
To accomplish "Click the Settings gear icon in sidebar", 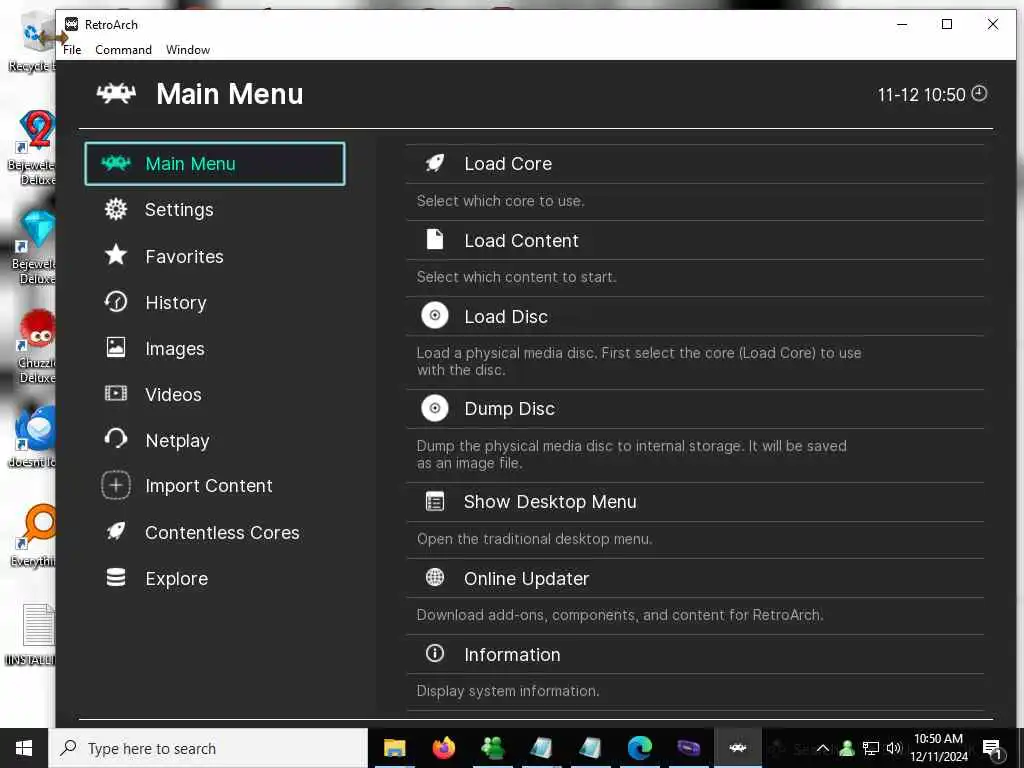I will coord(116,210).
